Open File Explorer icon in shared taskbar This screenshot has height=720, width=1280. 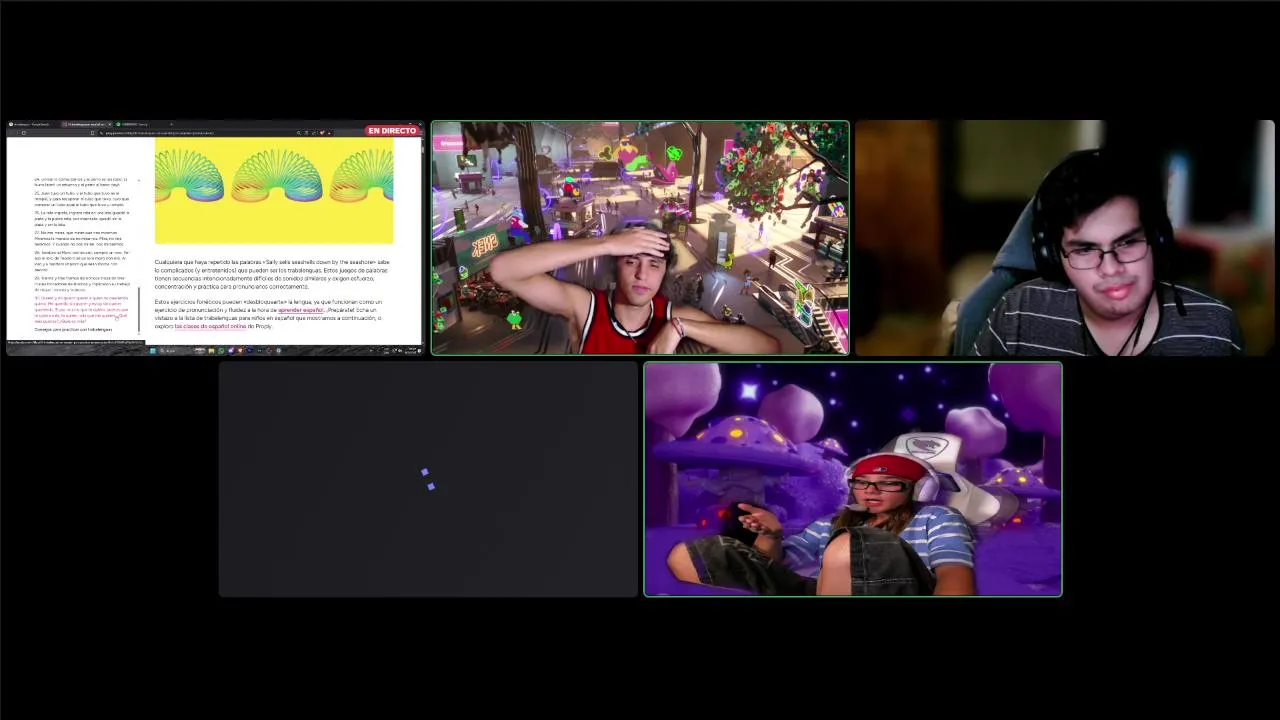tap(211, 350)
